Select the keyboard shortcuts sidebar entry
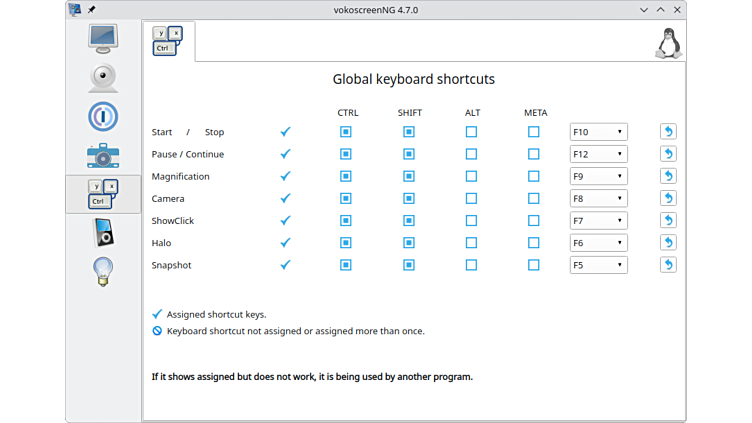This screenshot has width=752, height=423. coord(103,193)
